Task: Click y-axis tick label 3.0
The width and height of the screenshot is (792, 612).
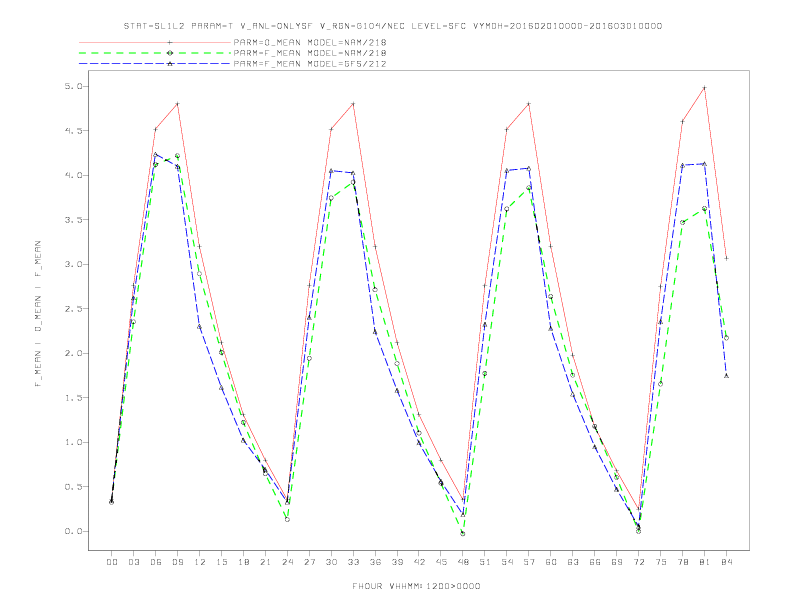Action: [x=73, y=264]
